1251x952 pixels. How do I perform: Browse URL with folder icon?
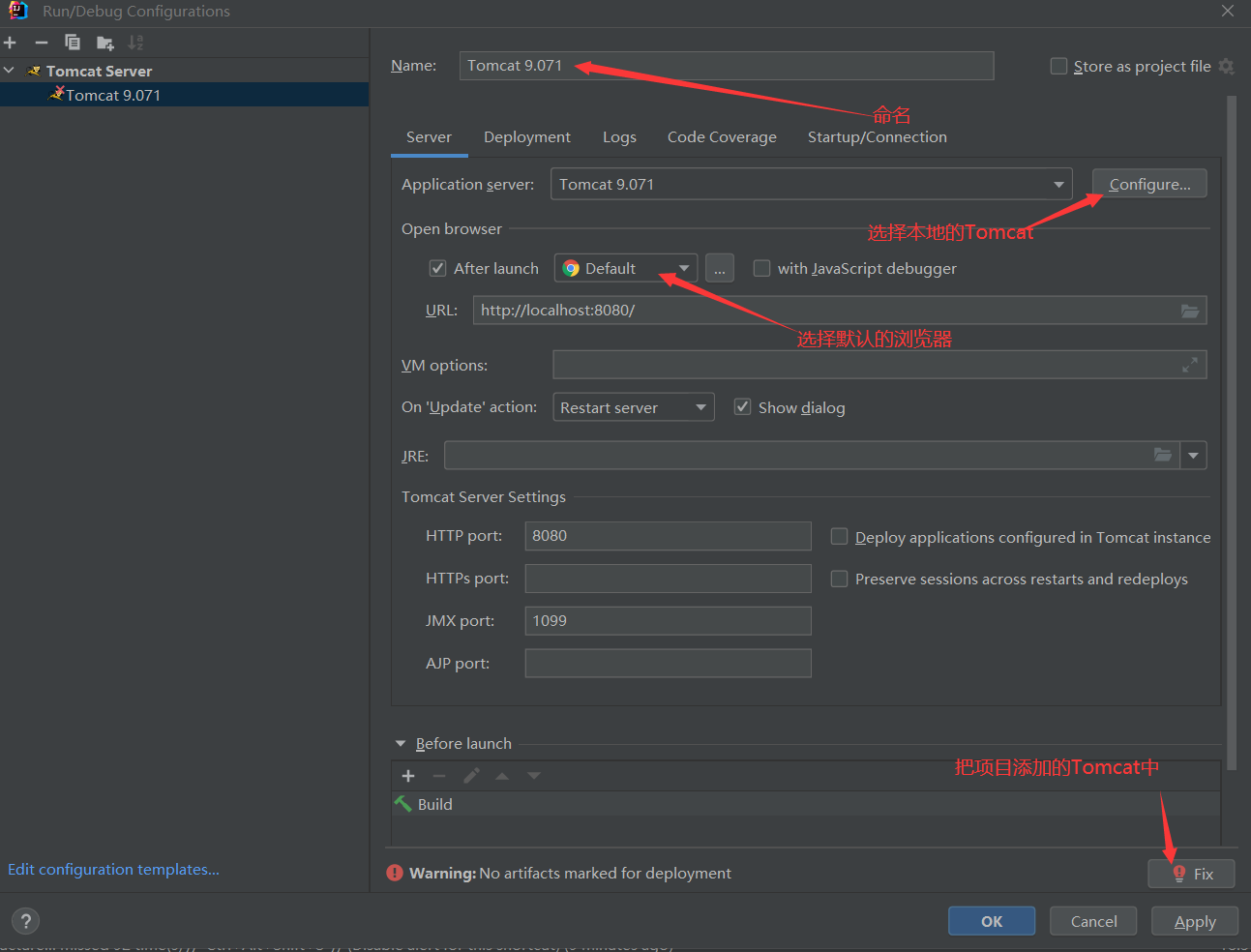[1190, 311]
